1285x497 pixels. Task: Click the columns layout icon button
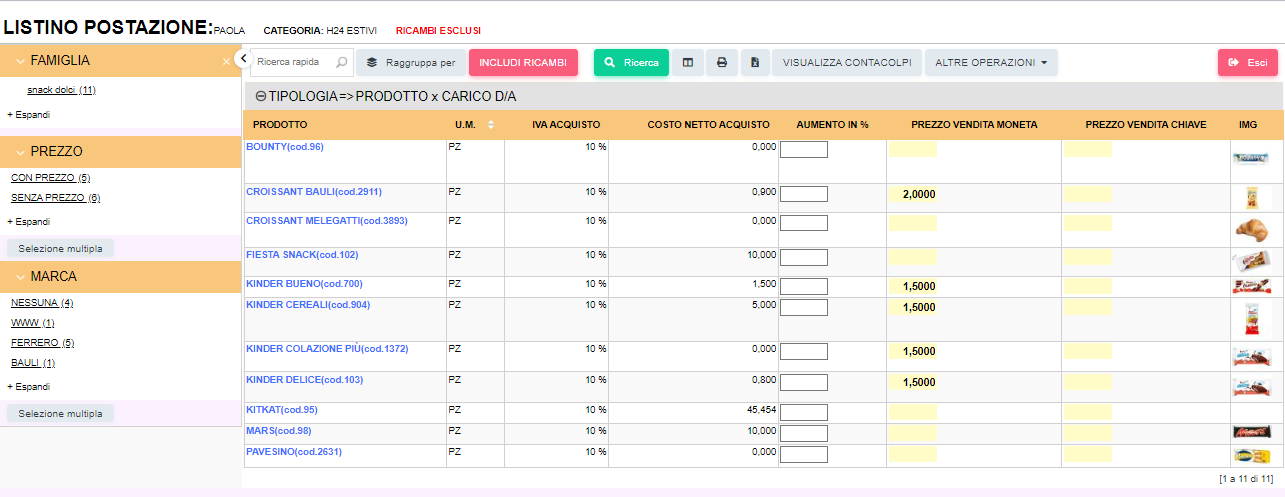coord(687,62)
